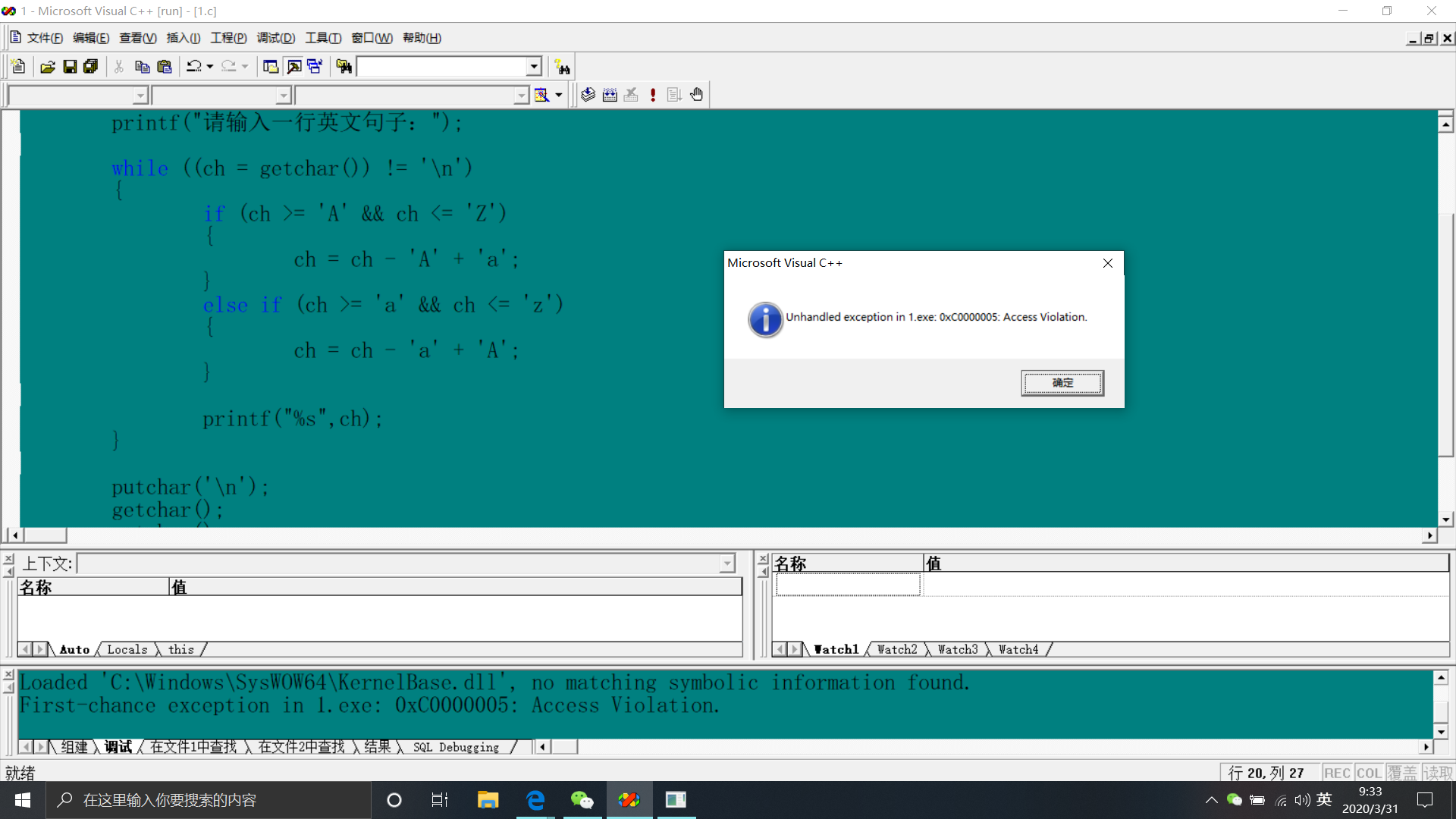Viewport: 1456px width, 819px height.
Task: Open WeChat from the taskbar
Action: tap(582, 800)
